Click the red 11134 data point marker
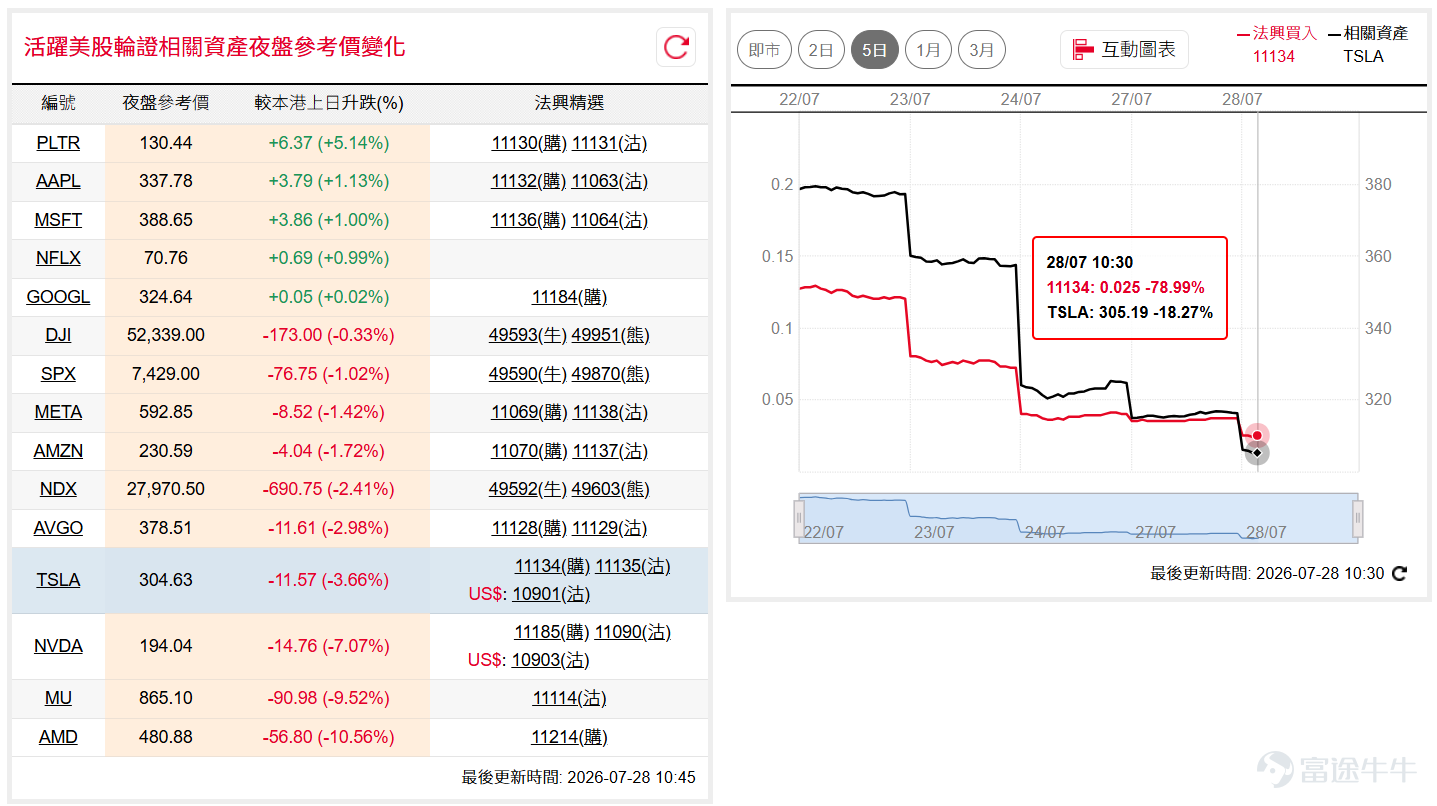1437x806 pixels. pyautogui.click(x=1257, y=435)
